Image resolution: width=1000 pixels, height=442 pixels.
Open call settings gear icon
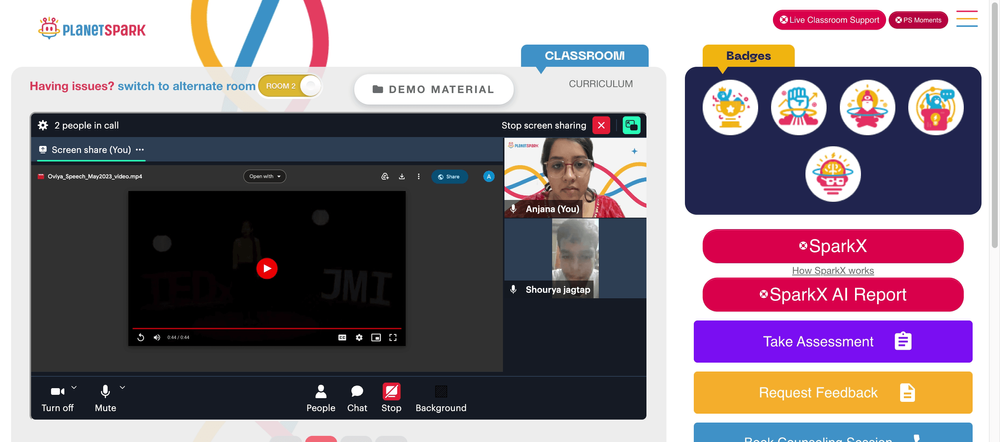click(x=43, y=125)
